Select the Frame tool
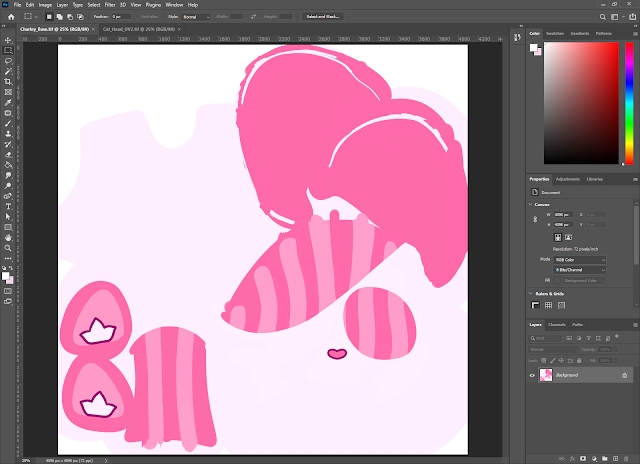 8,92
